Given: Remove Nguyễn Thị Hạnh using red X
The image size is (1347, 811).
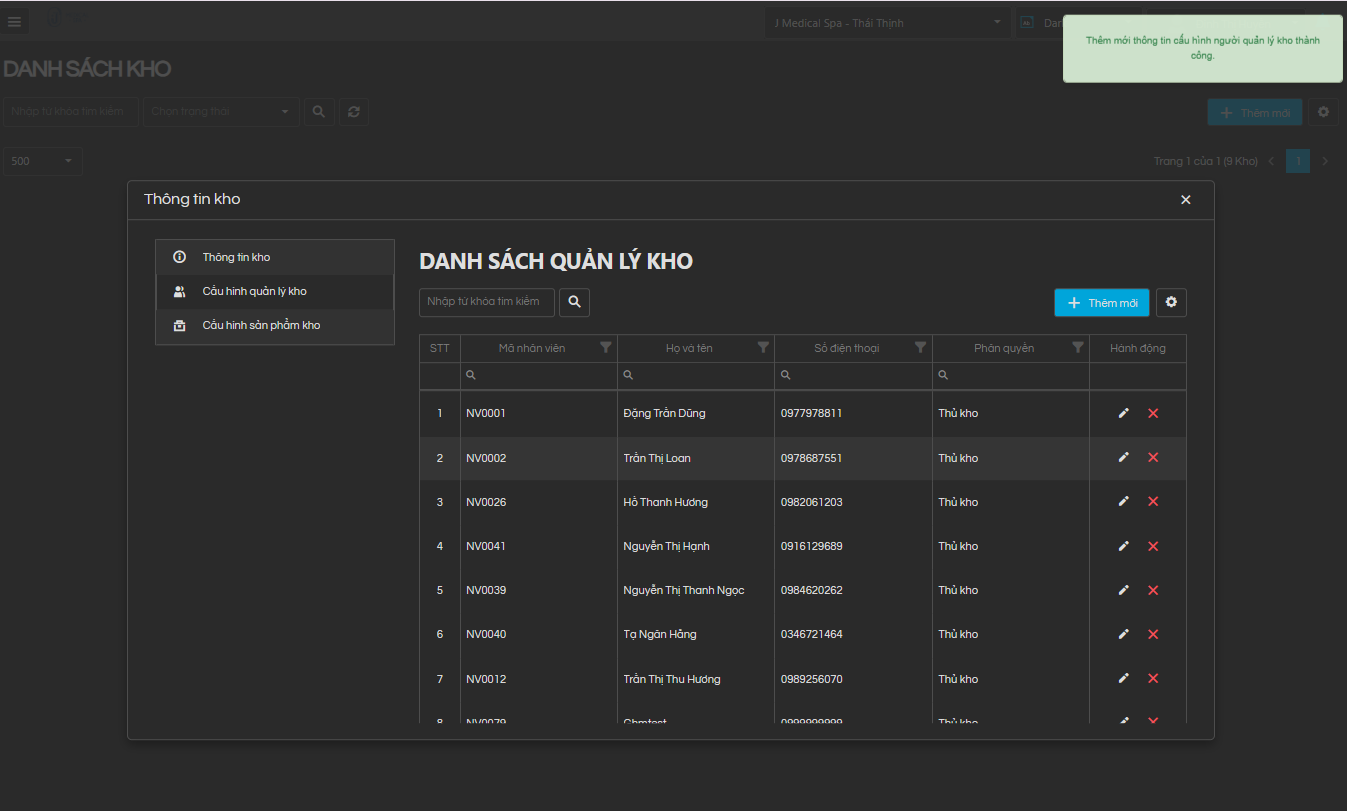Looking at the screenshot, I should [1153, 546].
